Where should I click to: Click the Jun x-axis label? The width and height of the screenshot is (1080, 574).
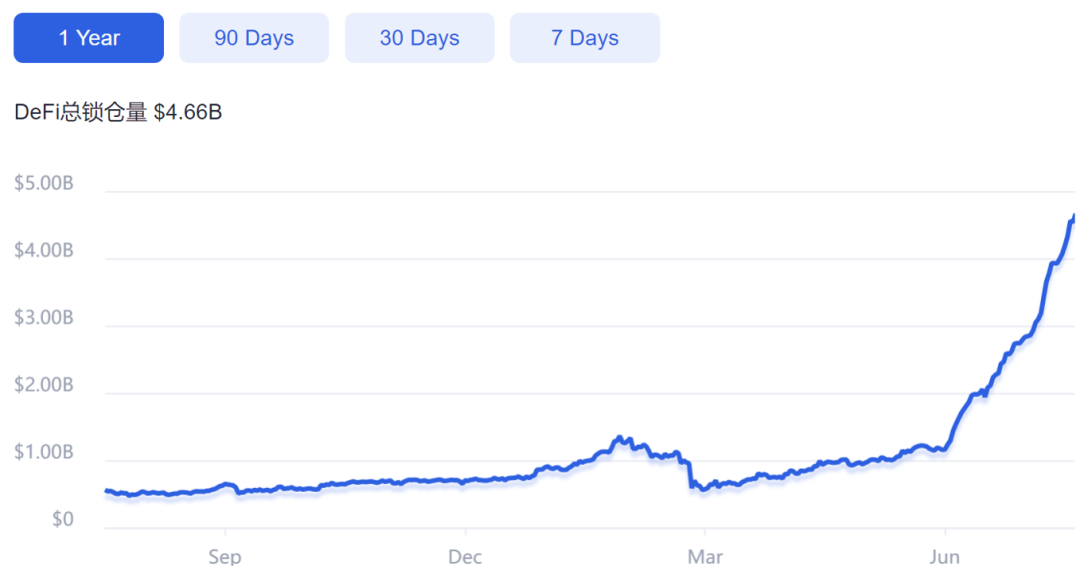click(944, 557)
